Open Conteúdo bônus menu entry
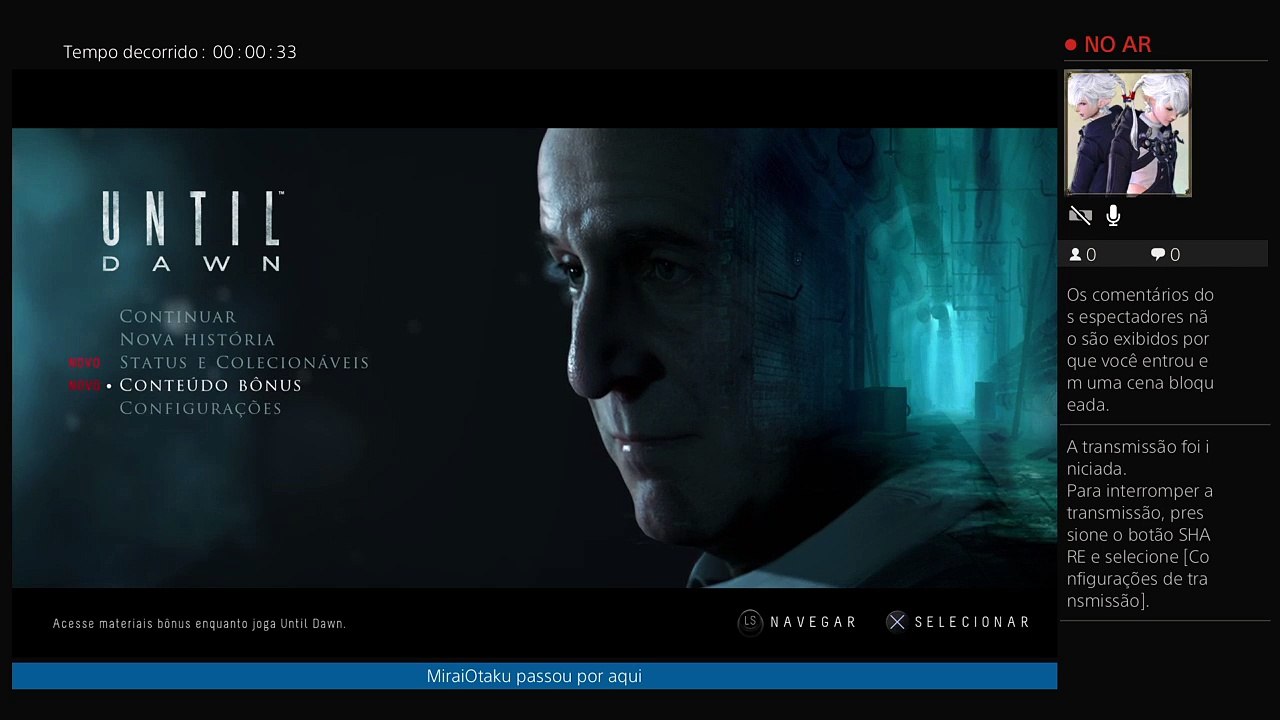 pyautogui.click(x=210, y=385)
